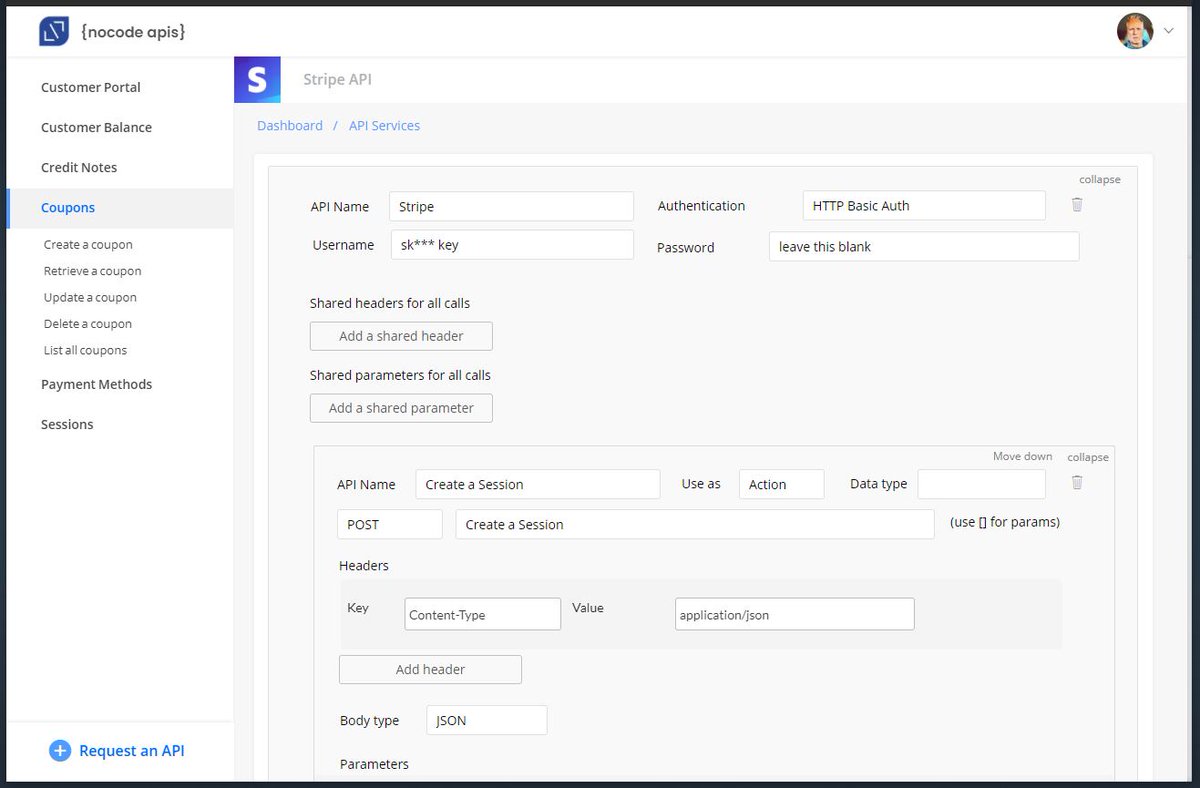Open Sessions in sidebar

67,424
